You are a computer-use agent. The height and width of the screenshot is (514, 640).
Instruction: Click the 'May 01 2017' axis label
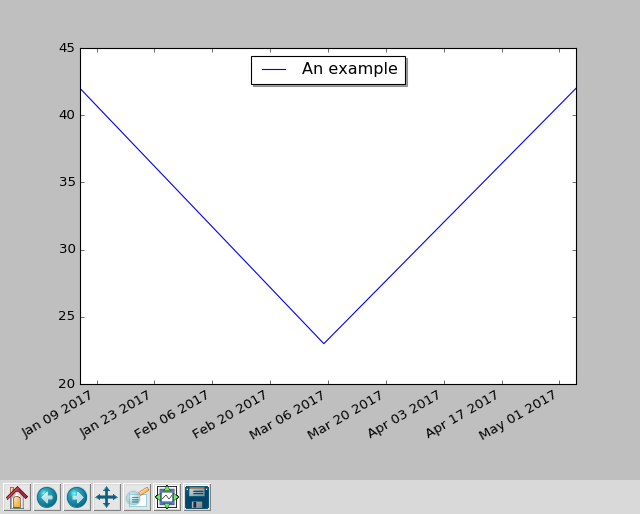[517, 414]
